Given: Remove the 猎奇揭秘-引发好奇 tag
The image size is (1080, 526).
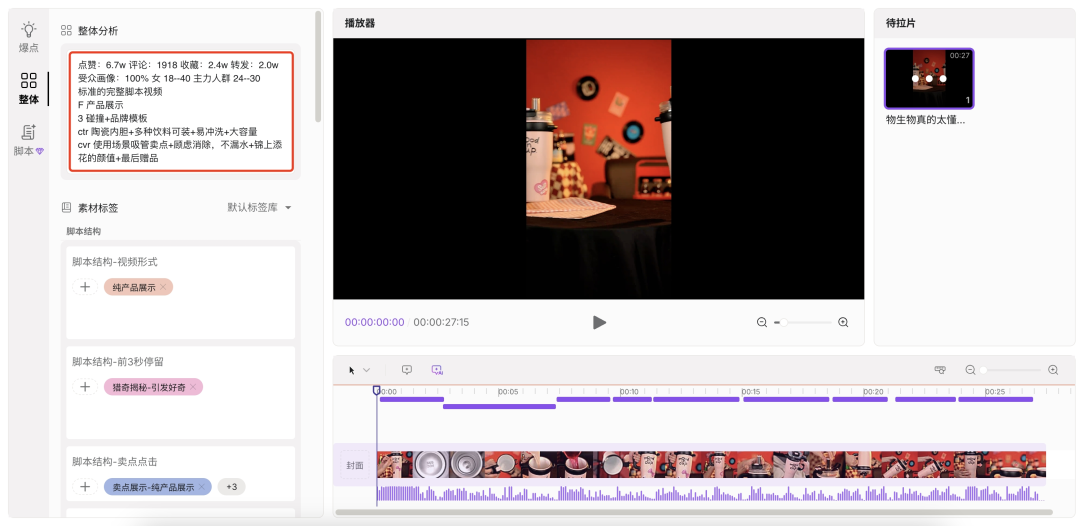Looking at the screenshot, I should pos(194,387).
